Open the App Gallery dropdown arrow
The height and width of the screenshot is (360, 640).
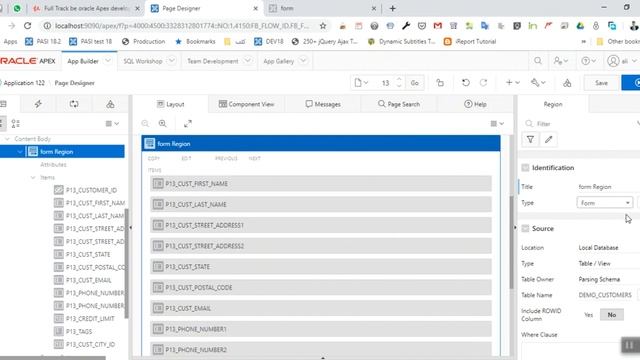303,61
